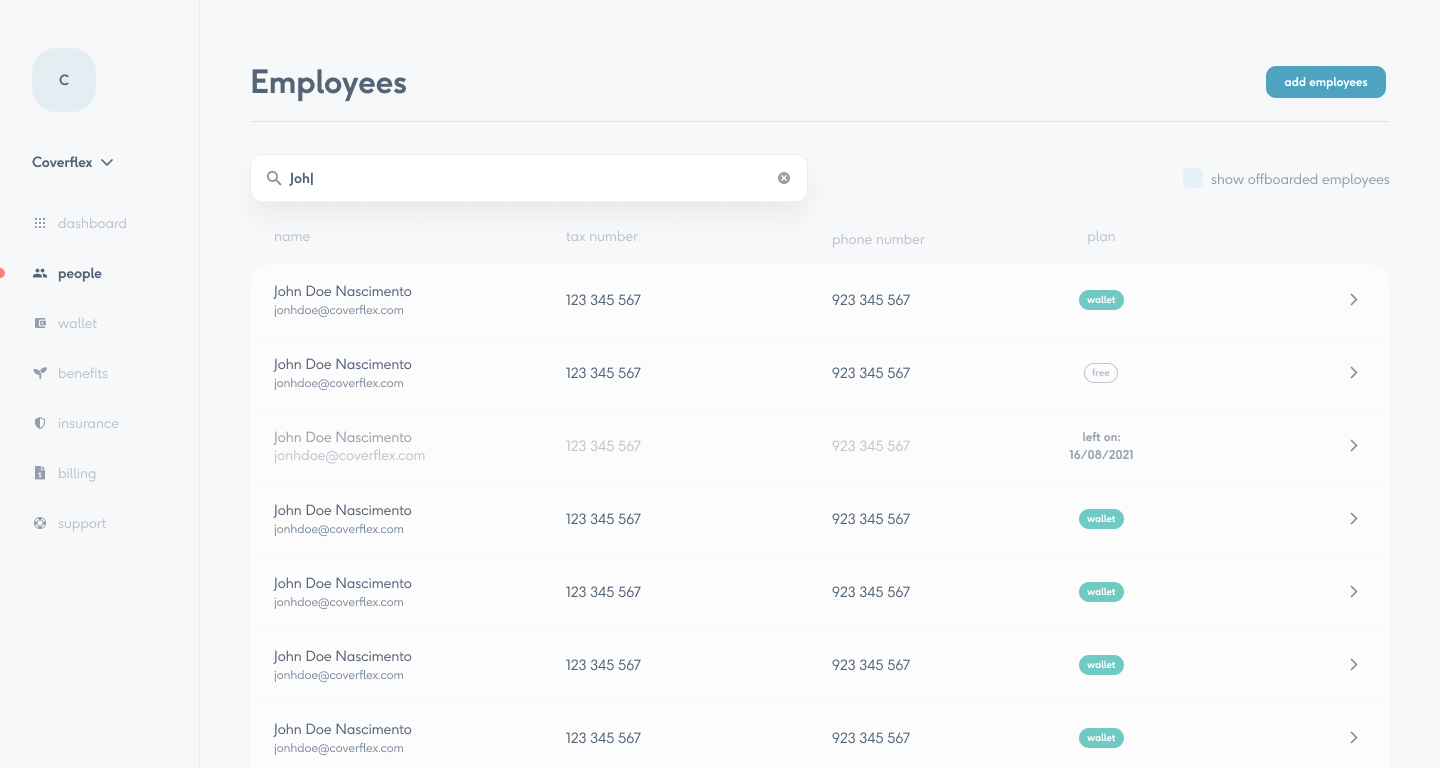Click the magnifying glass search icon
Viewport: 1440px width, 768px height.
(x=274, y=178)
